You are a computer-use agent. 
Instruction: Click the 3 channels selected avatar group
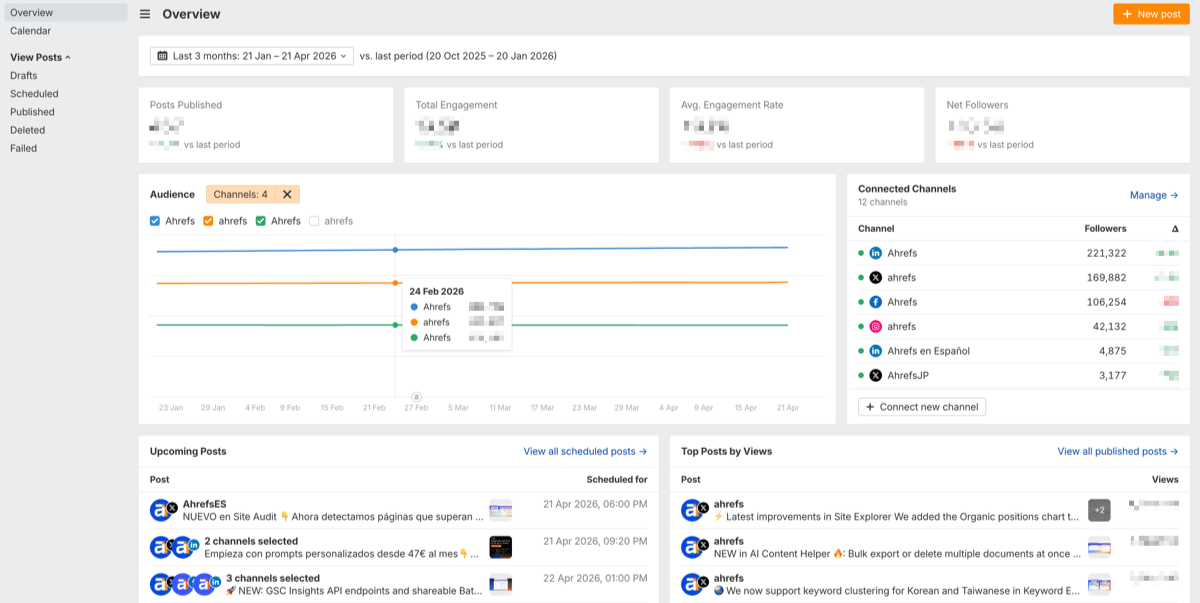[x=185, y=584]
